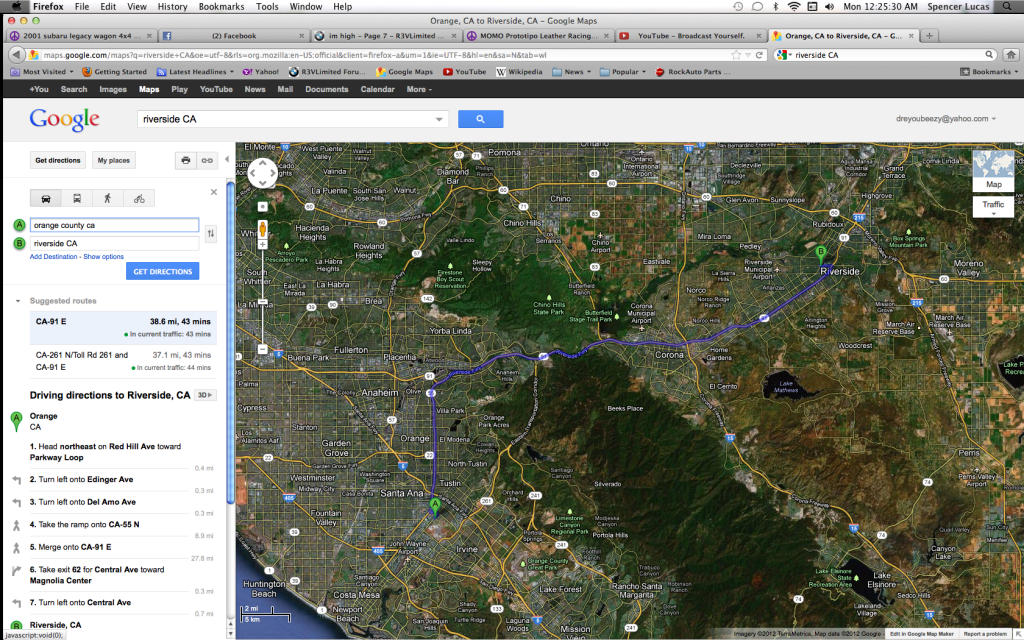Click the blue Google search magnifier button
The width and height of the screenshot is (1024, 640).
(x=480, y=119)
